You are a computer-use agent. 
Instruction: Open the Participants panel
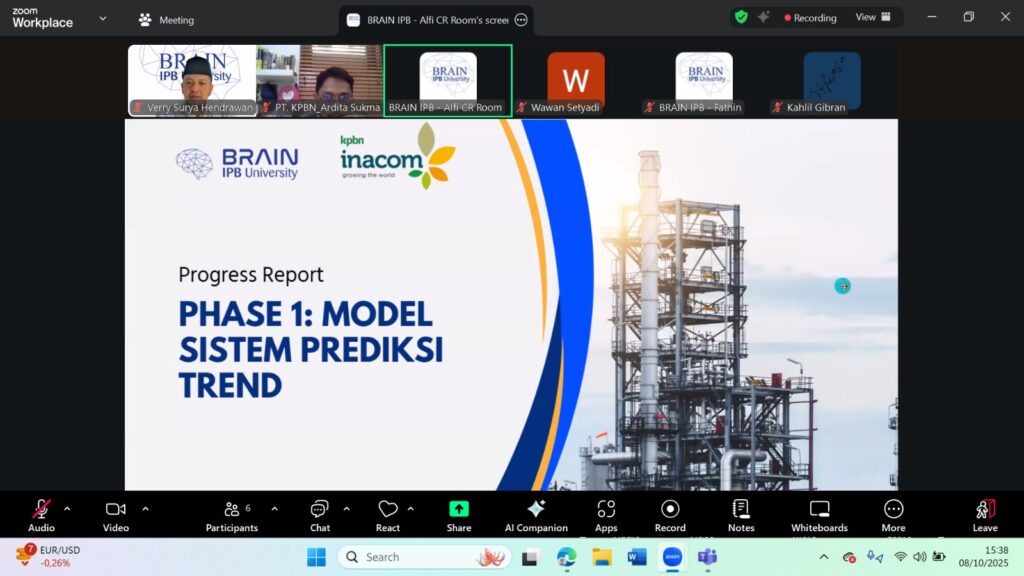(x=232, y=515)
